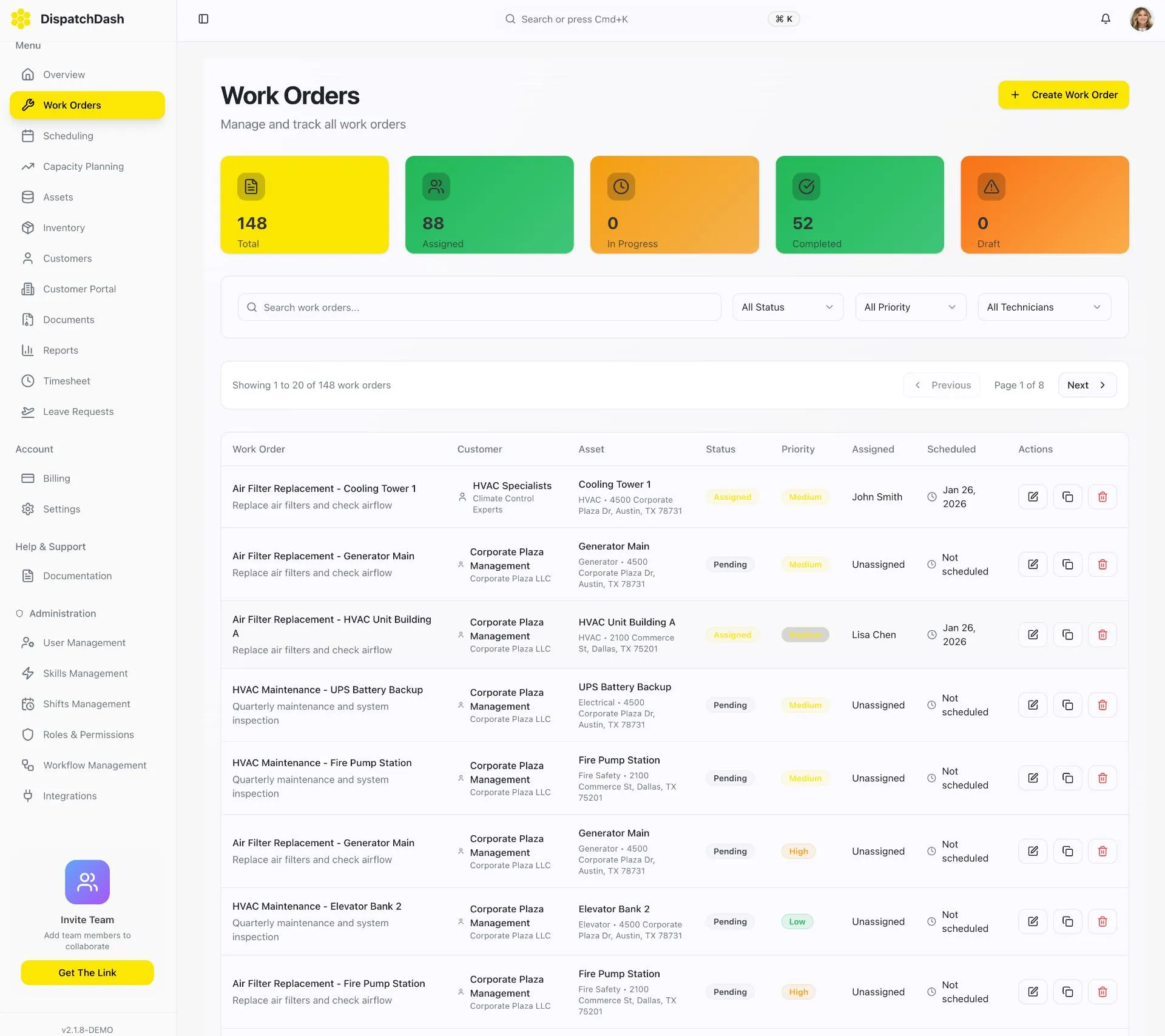
Task: Open User Management
Action: 87,642
